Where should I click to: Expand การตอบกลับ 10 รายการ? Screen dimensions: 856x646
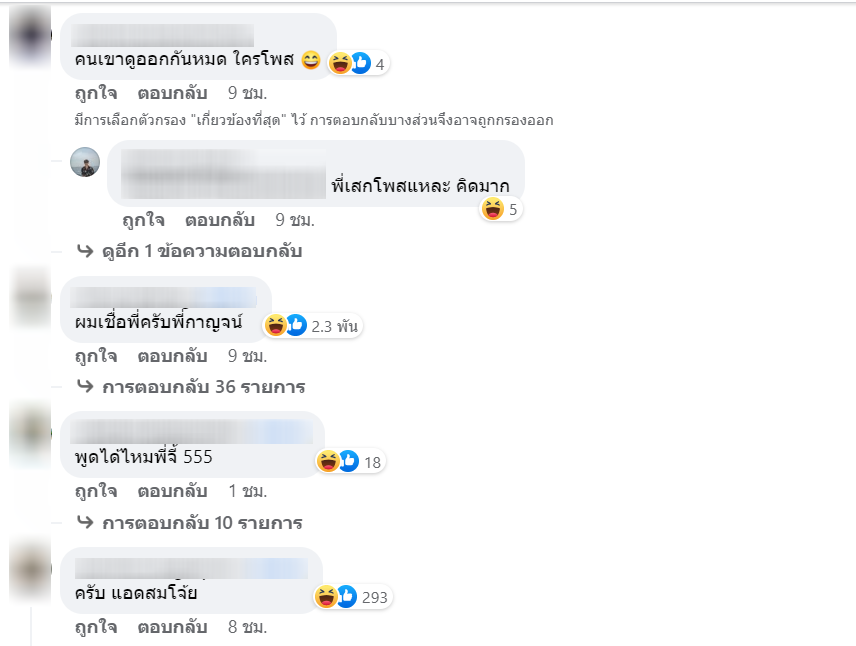click(x=202, y=523)
